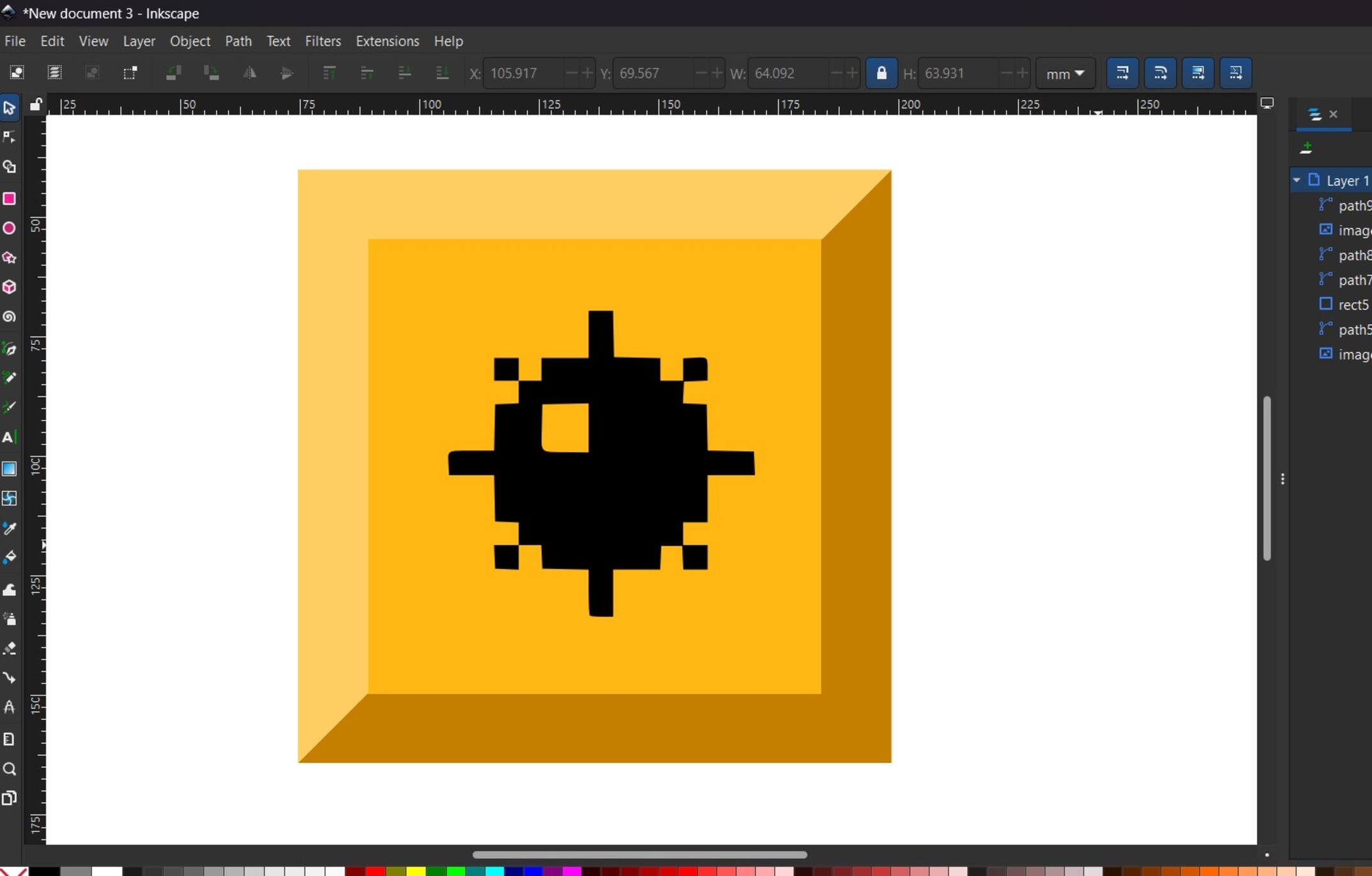
Task: Toggle the guides lock by the ruler
Action: coord(36,105)
